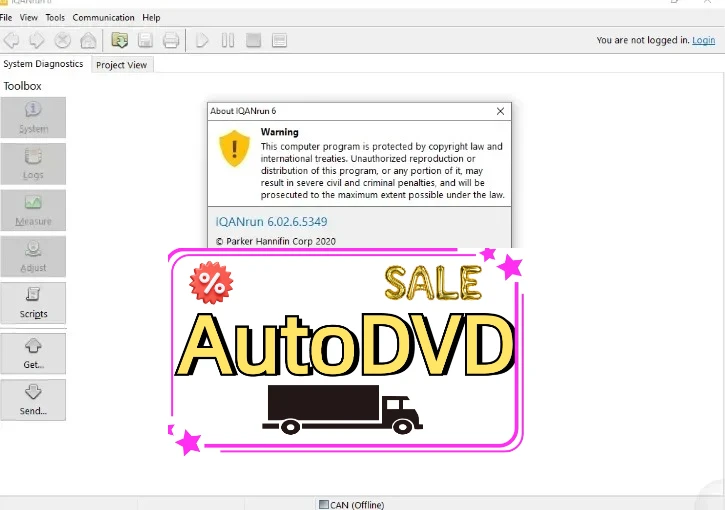The image size is (725, 510).
Task: Open Scripts in the Toolbox
Action: (x=33, y=303)
